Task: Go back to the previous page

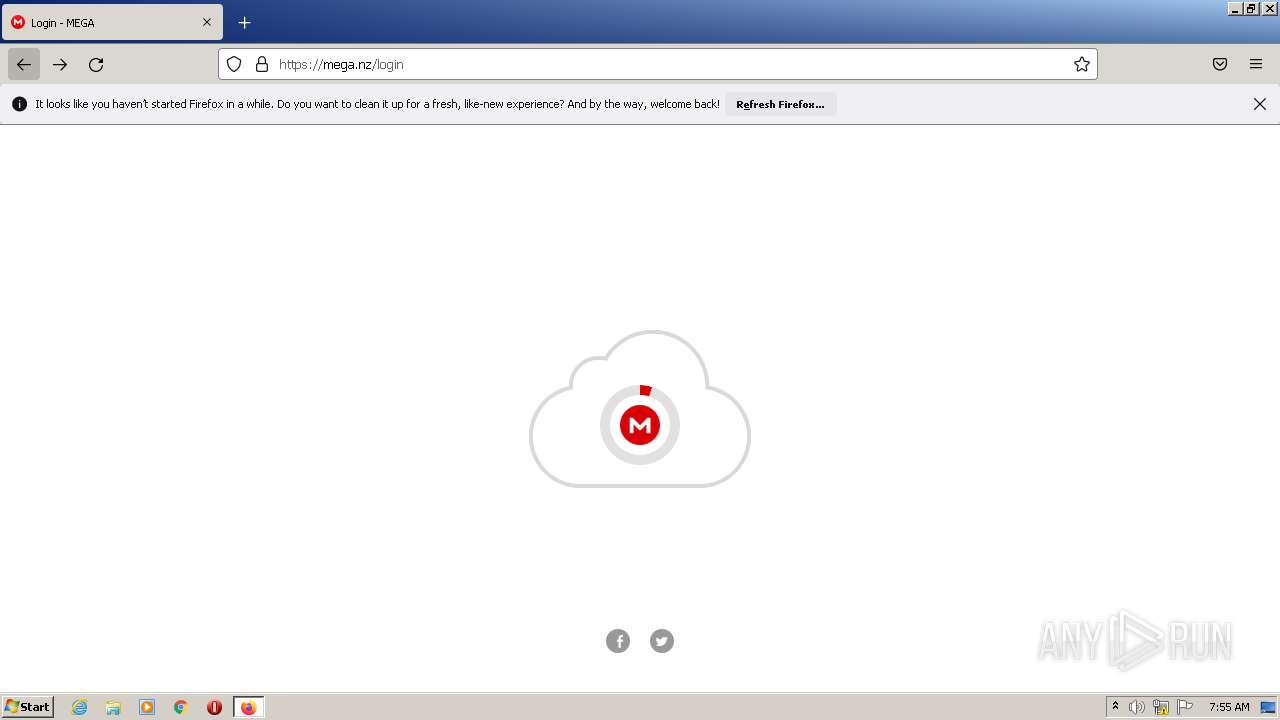Action: [x=24, y=64]
